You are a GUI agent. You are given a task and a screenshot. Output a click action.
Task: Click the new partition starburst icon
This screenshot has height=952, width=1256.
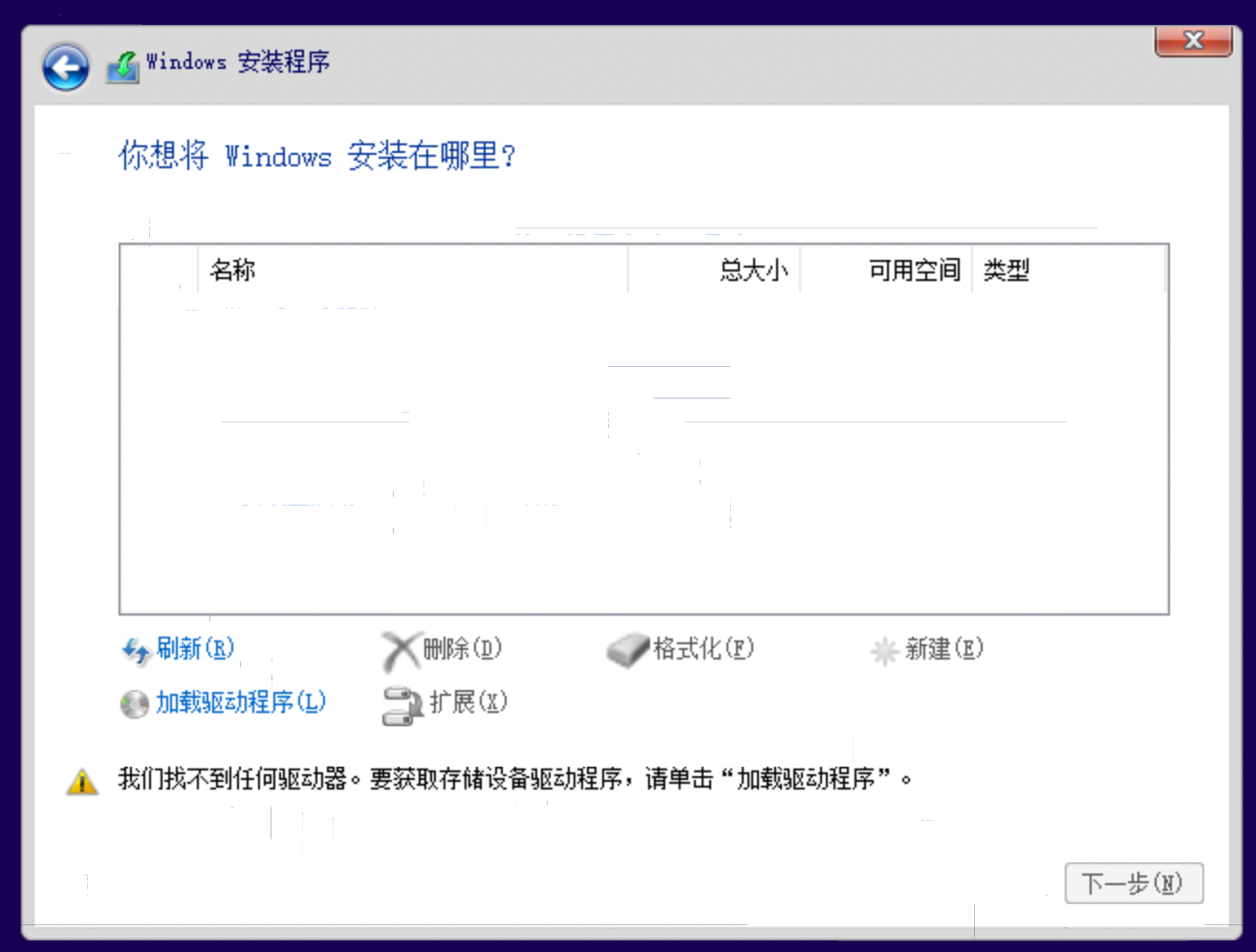[x=884, y=651]
